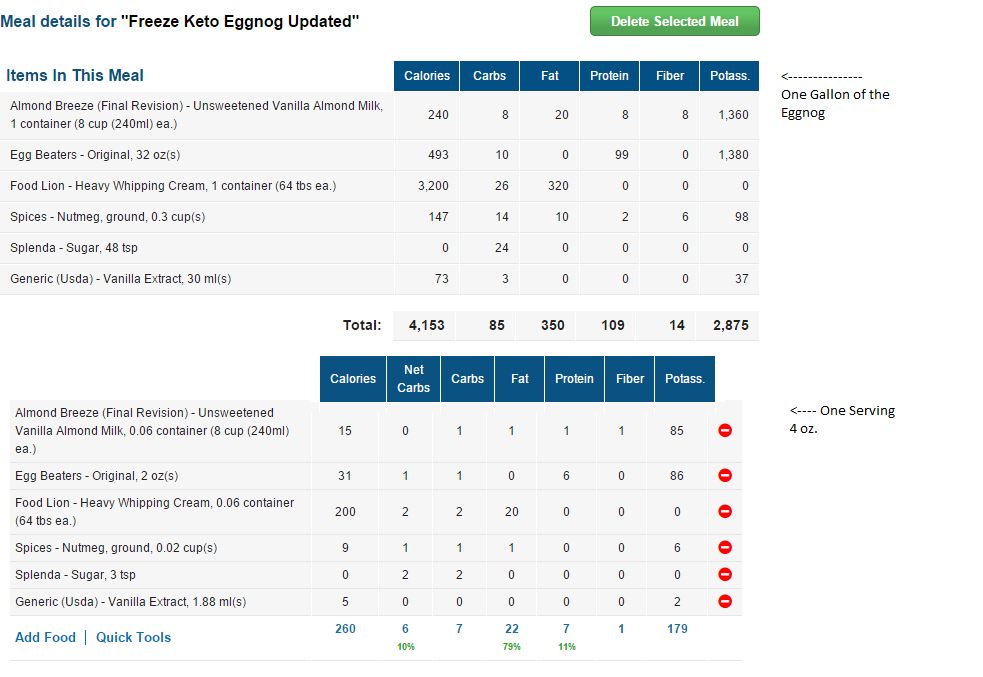Remove the Egg Beaters 2 oz row
This screenshot has width=983, height=677.
point(725,476)
